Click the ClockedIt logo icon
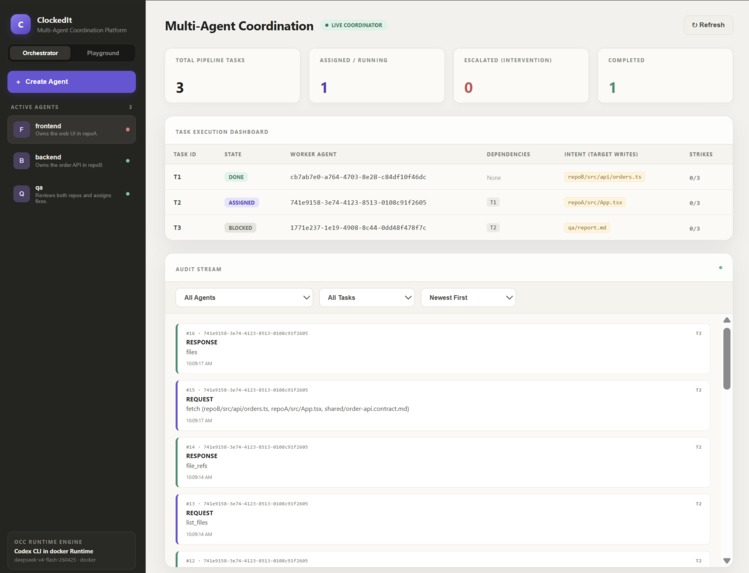Screen dimensions: 749x573 point(21,24)
